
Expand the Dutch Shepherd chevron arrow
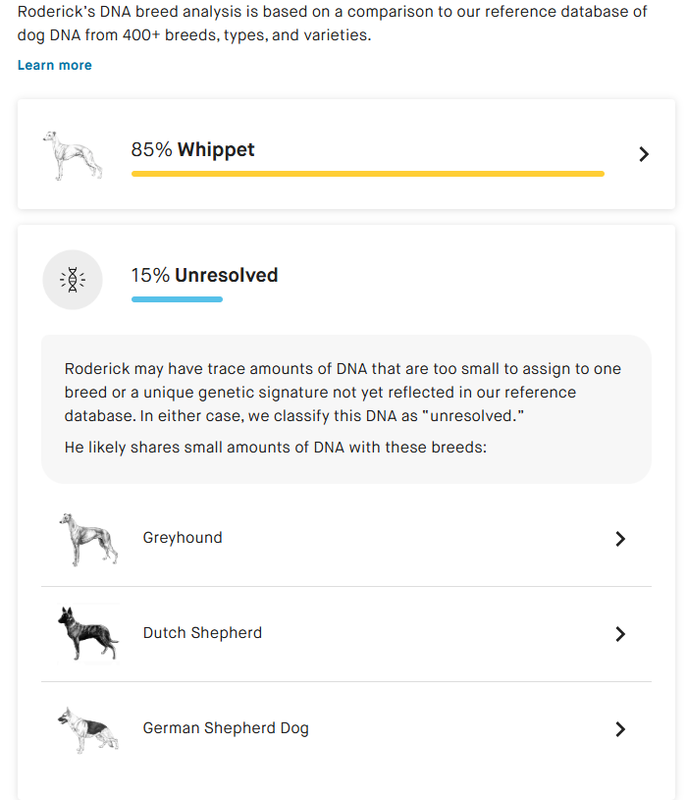[x=620, y=634]
